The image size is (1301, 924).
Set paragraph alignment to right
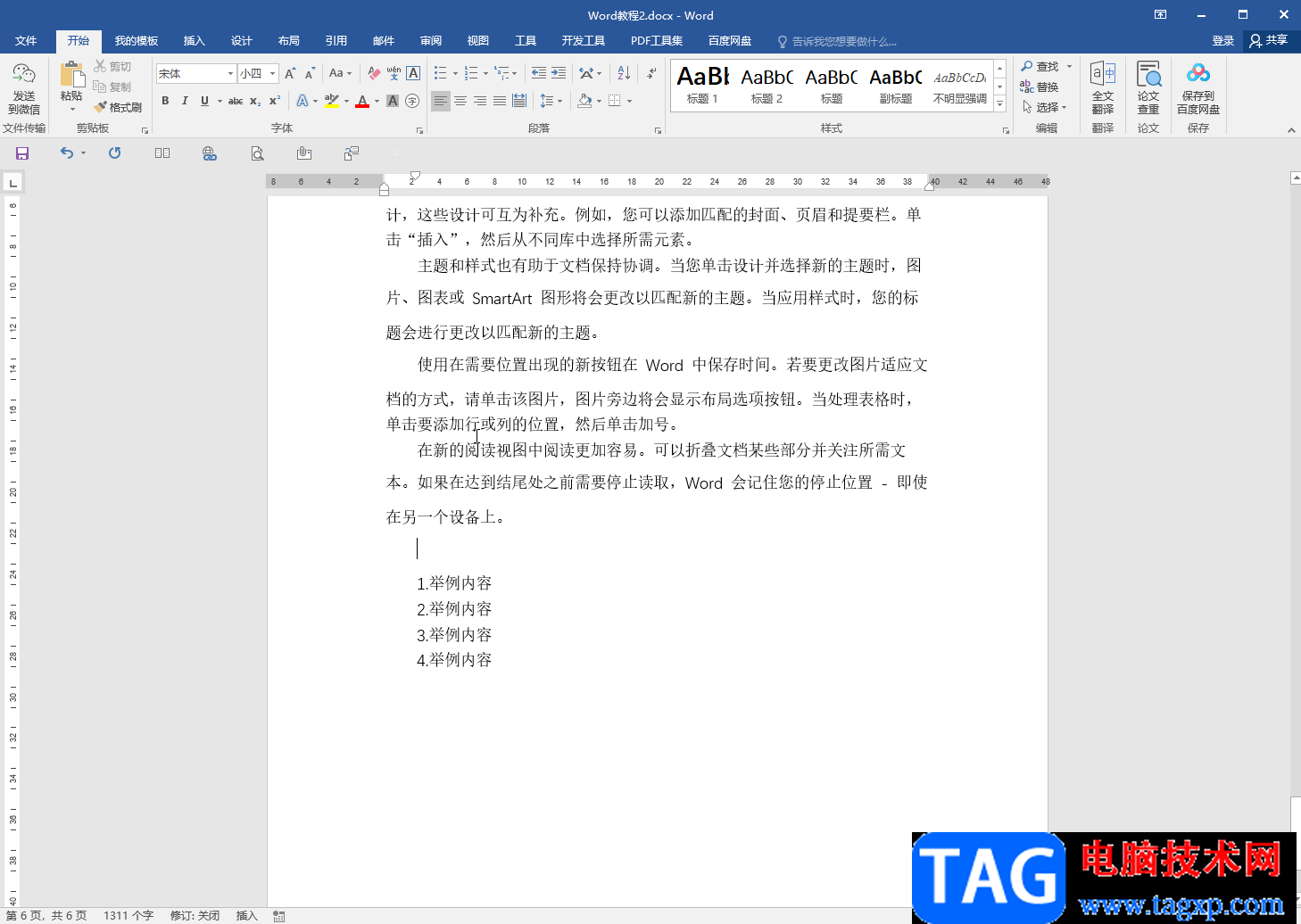[x=480, y=101]
